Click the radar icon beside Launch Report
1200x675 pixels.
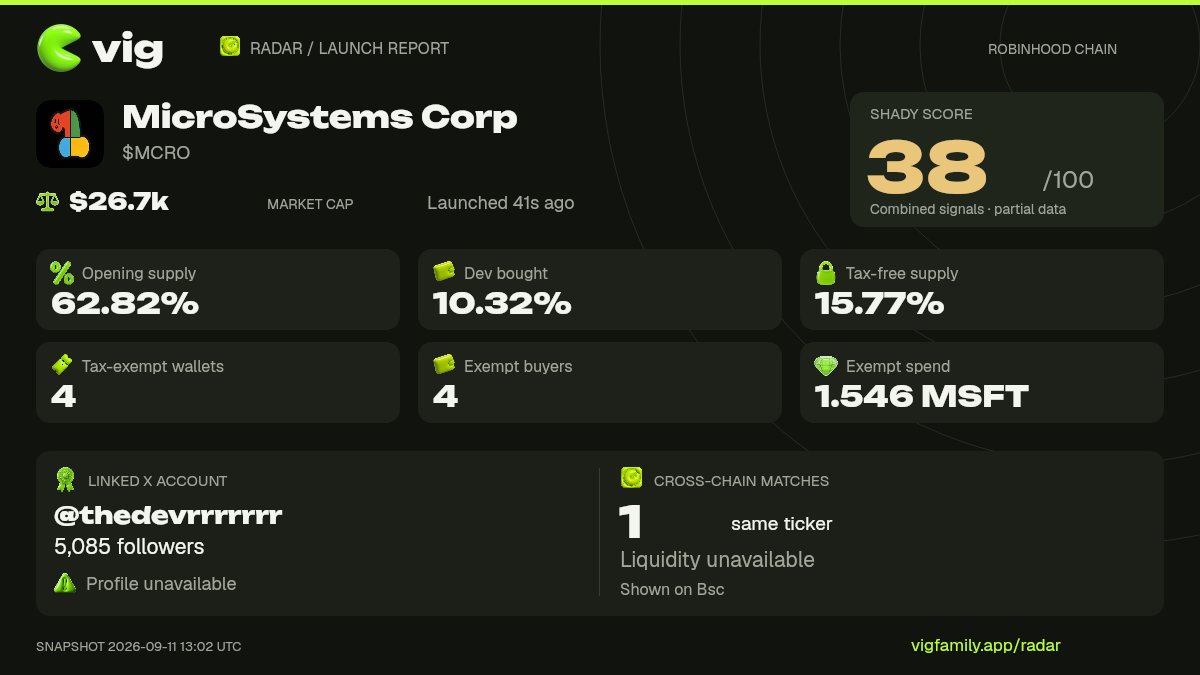click(230, 46)
